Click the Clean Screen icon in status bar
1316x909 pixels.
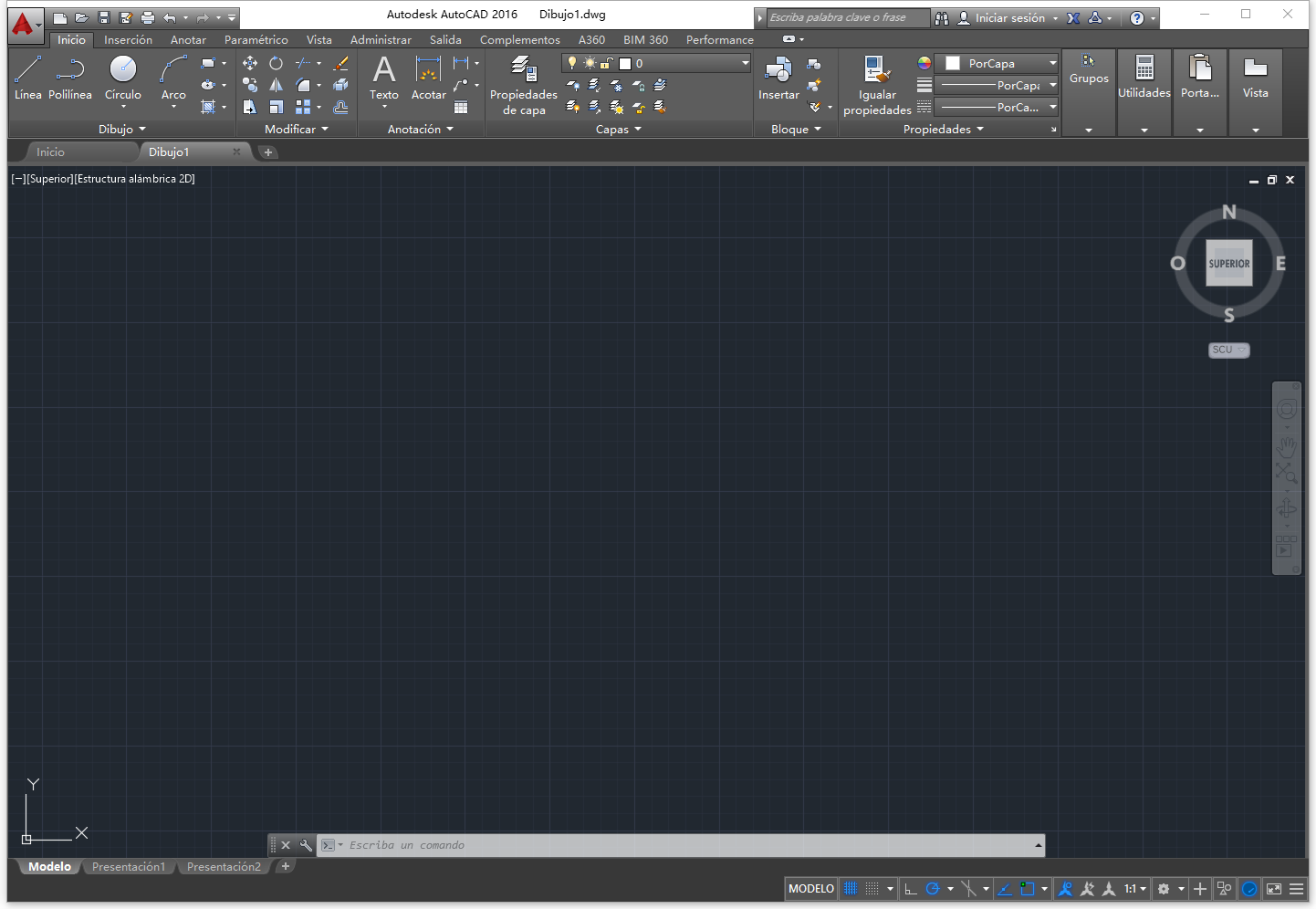(1274, 889)
